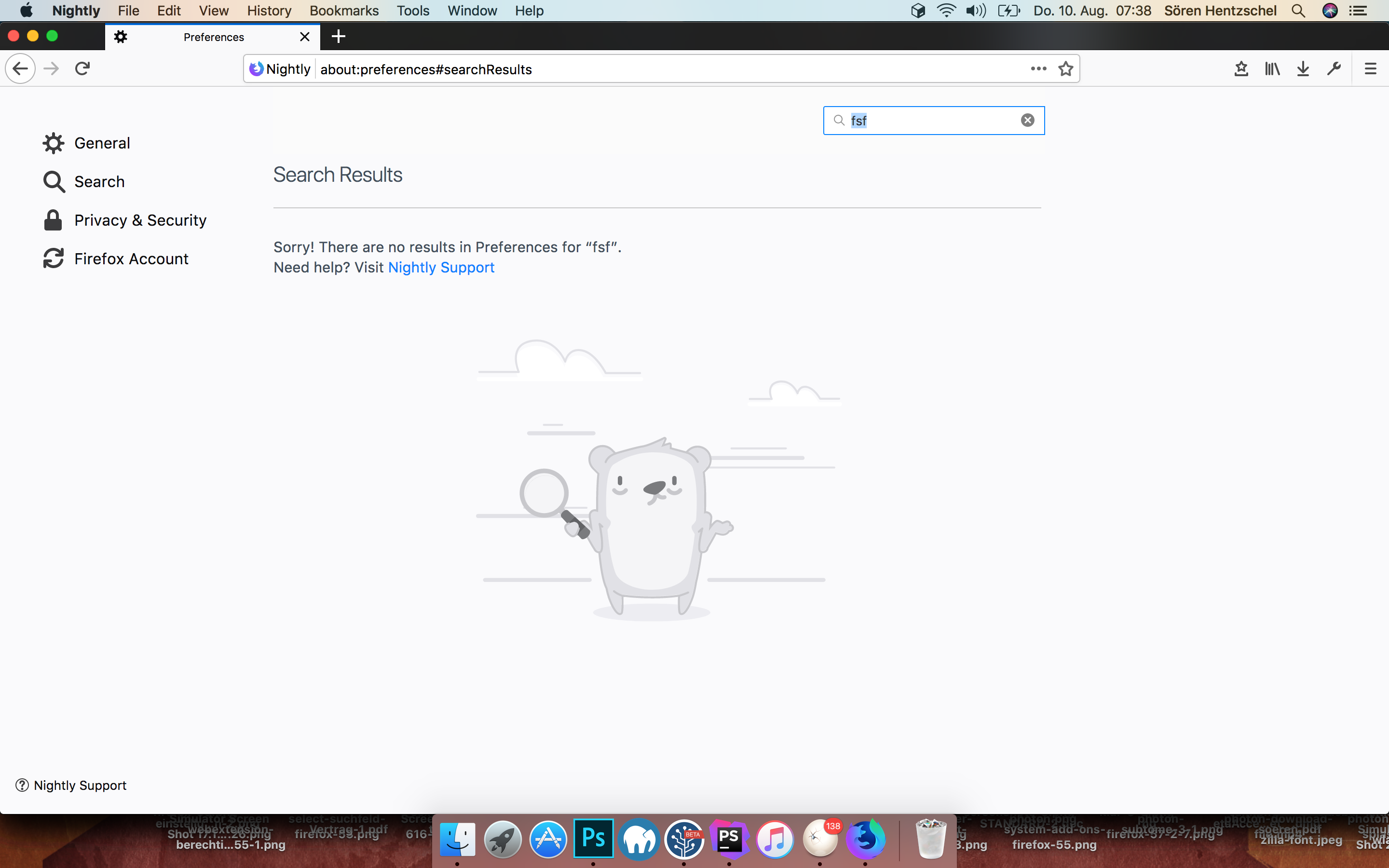Open the Bookmarks menu in menu bar
The image size is (1389, 868).
(344, 11)
